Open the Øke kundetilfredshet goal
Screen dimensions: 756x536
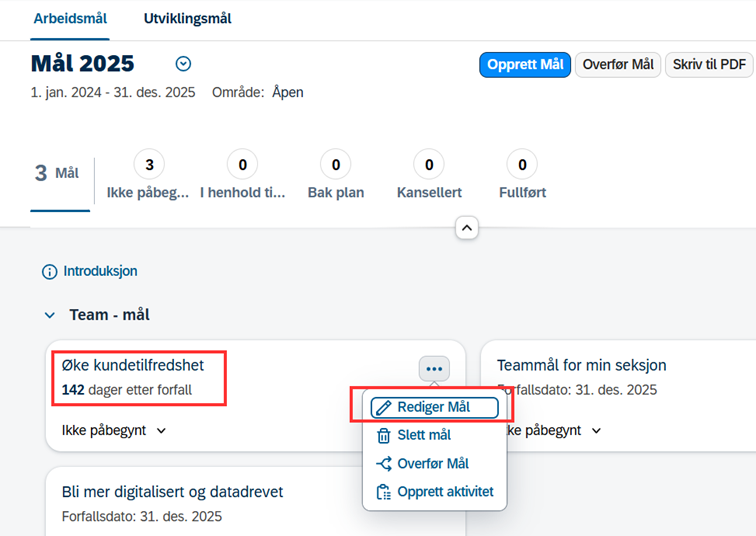[x=133, y=365]
